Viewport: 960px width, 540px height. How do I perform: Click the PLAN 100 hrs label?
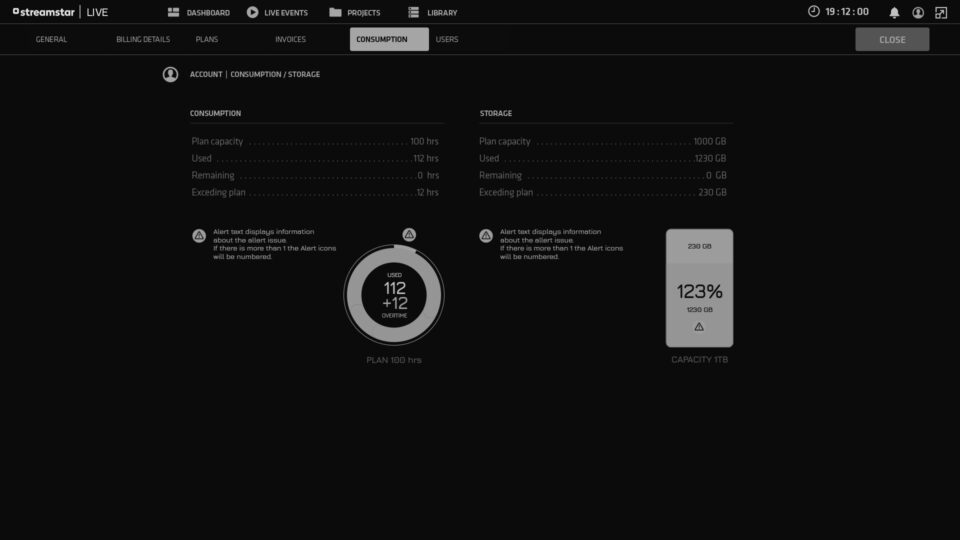pos(394,360)
